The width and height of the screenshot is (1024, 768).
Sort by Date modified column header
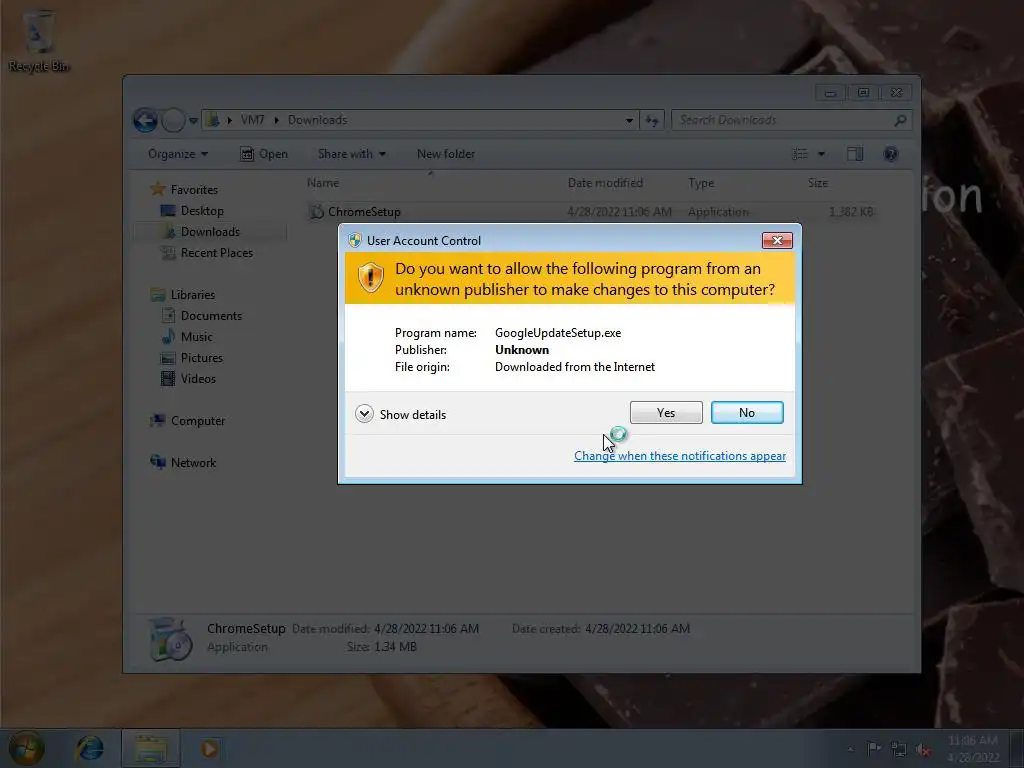pyautogui.click(x=605, y=183)
